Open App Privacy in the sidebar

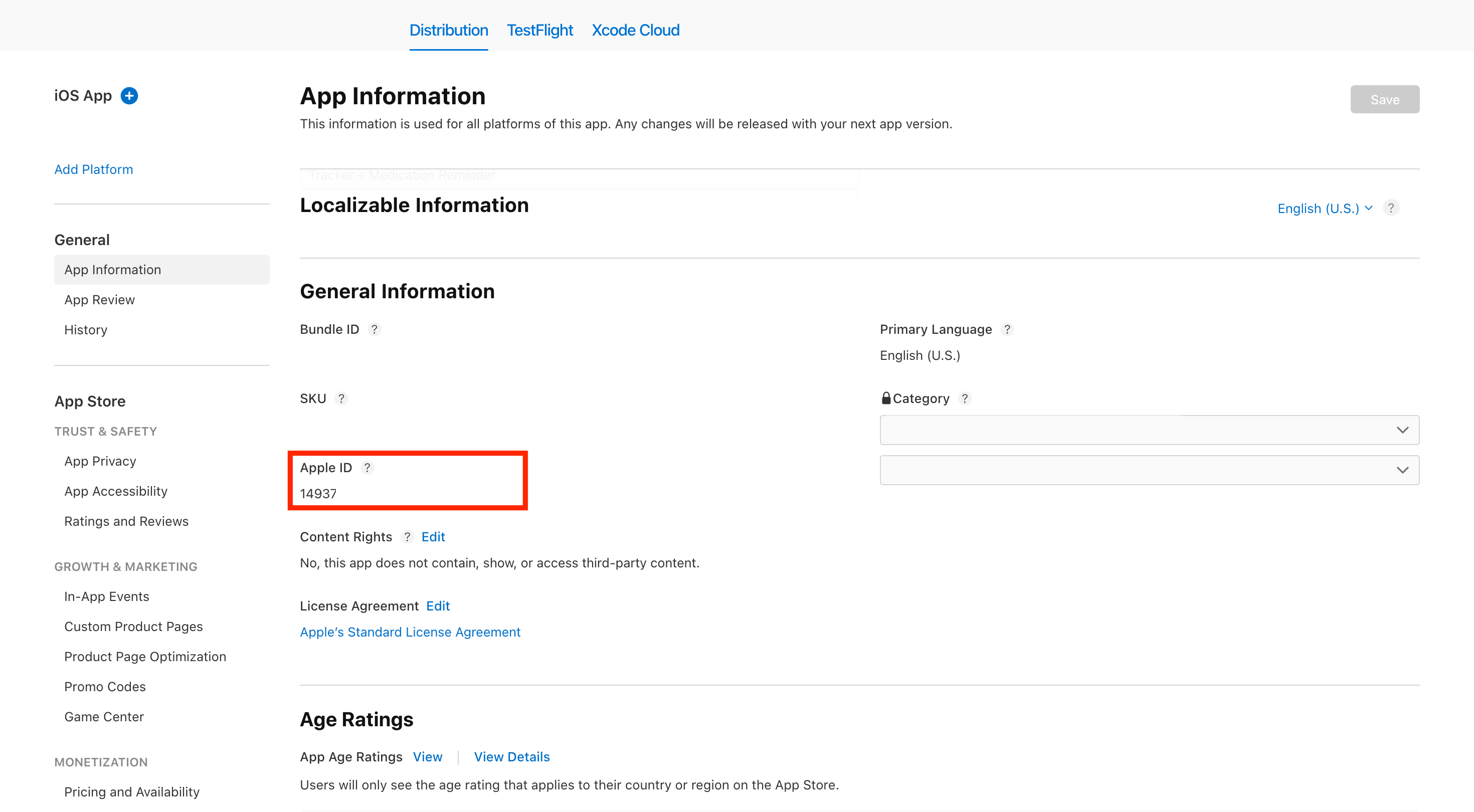click(100, 462)
